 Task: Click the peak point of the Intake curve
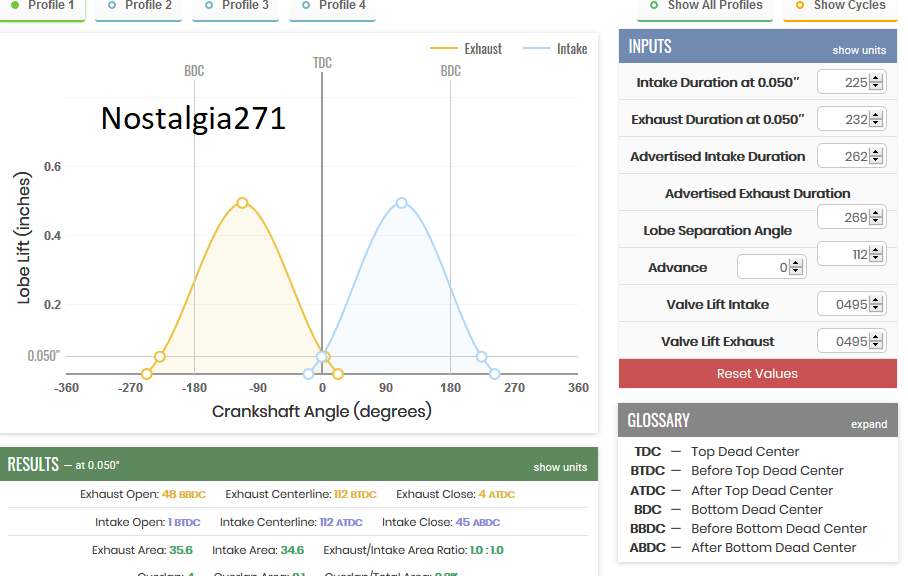coord(401,203)
